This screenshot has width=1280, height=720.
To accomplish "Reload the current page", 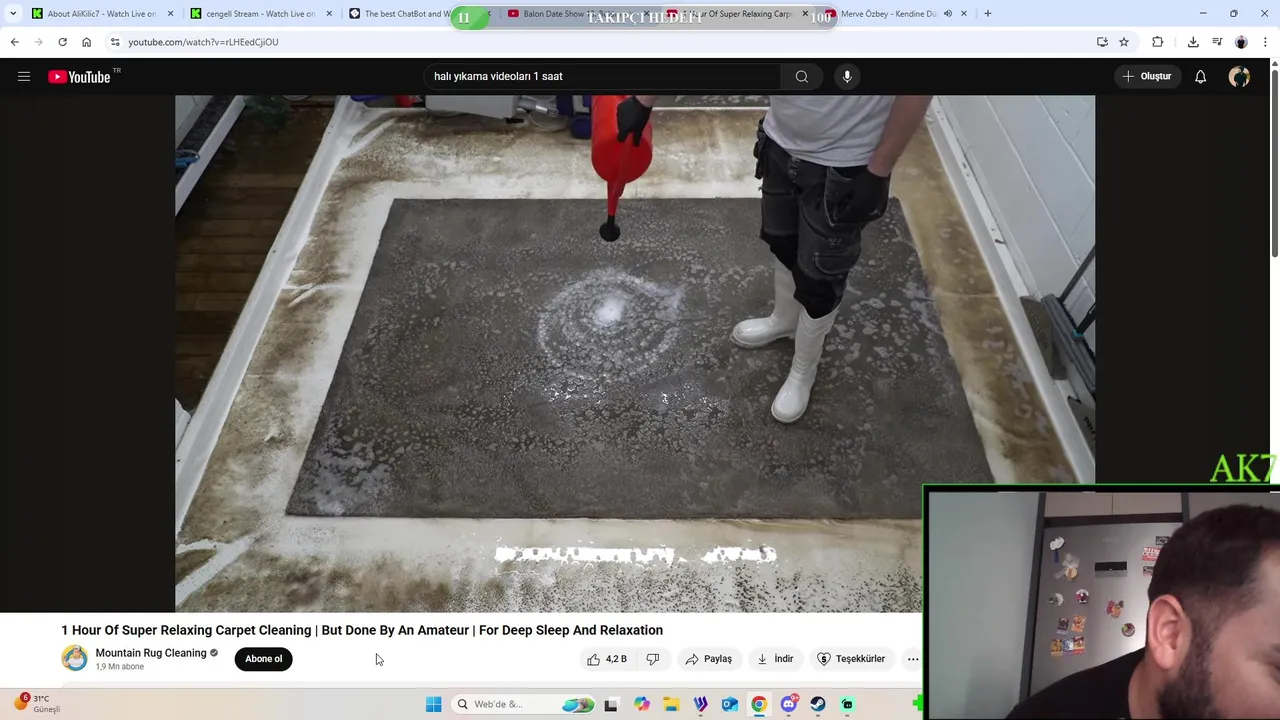I will 62,42.
